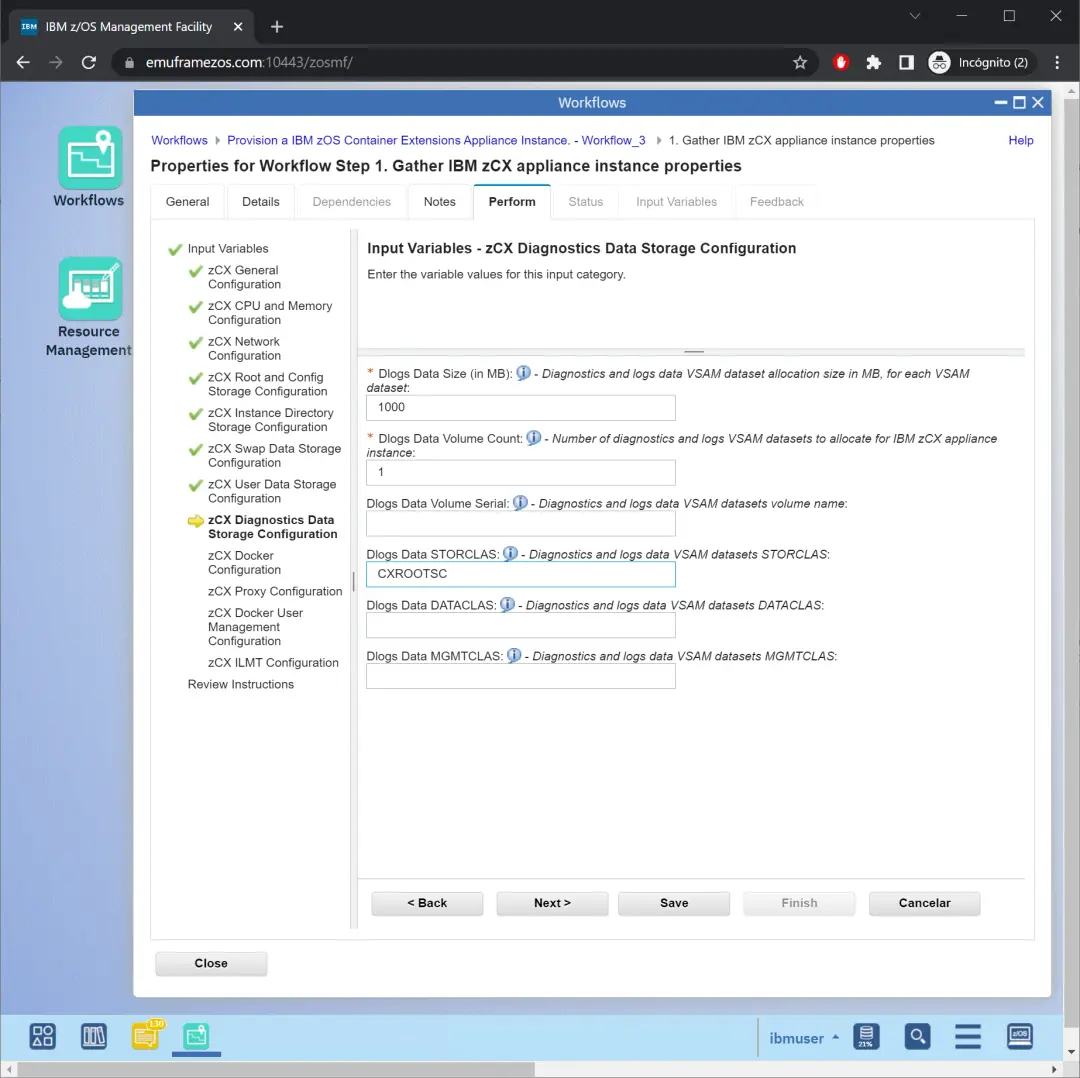Click the Next > button
The width and height of the screenshot is (1080, 1078).
pyautogui.click(x=552, y=903)
